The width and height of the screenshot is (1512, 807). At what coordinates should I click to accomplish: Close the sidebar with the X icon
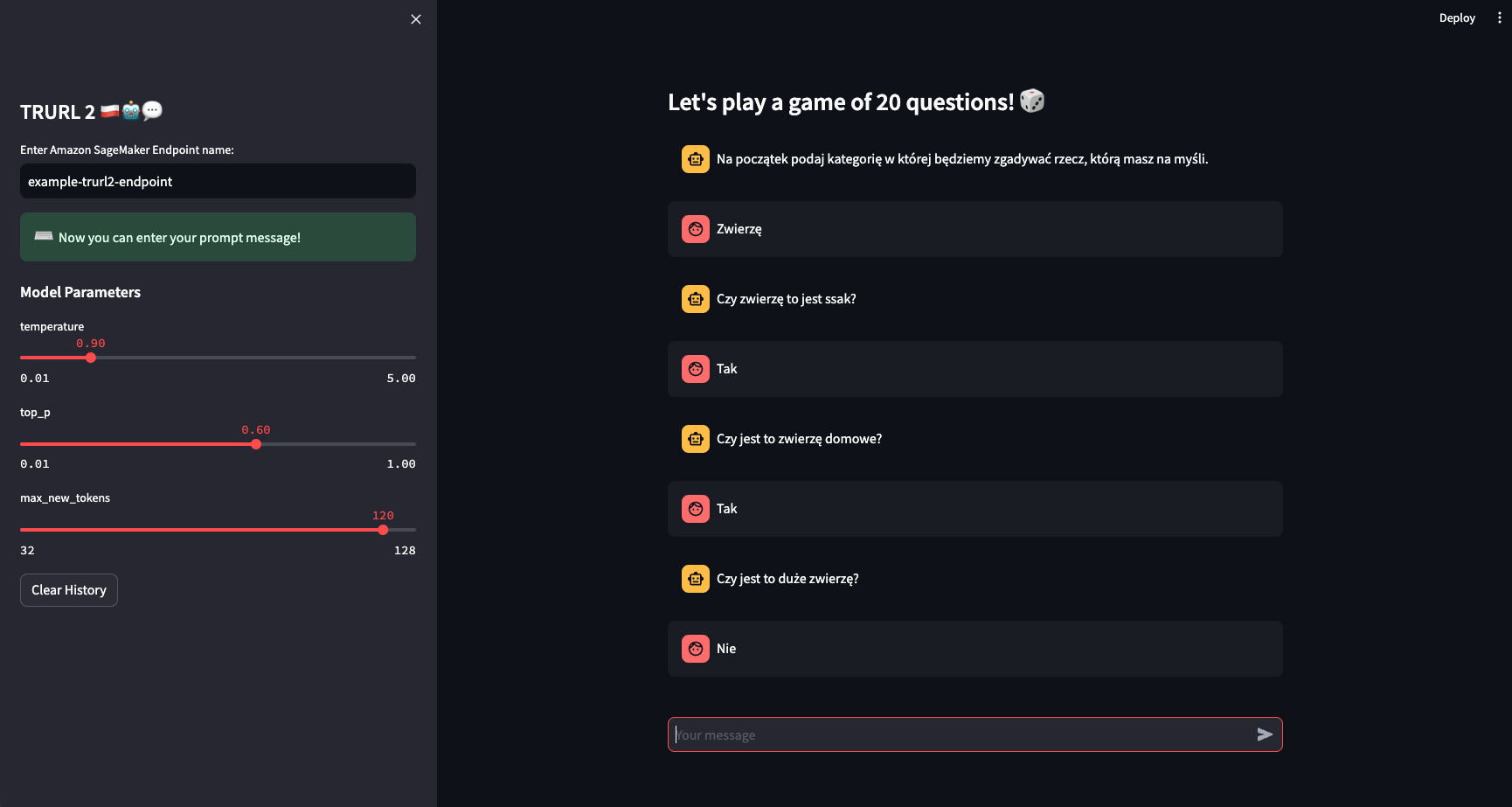pos(416,19)
